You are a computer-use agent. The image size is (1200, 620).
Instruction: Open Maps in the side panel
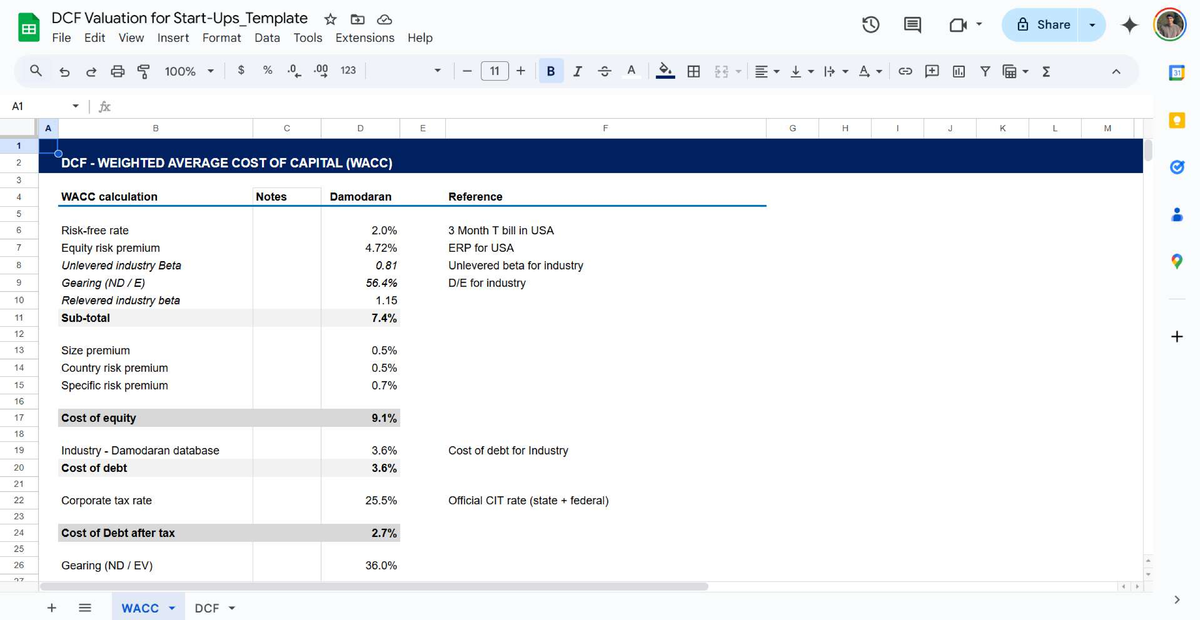pos(1176,261)
